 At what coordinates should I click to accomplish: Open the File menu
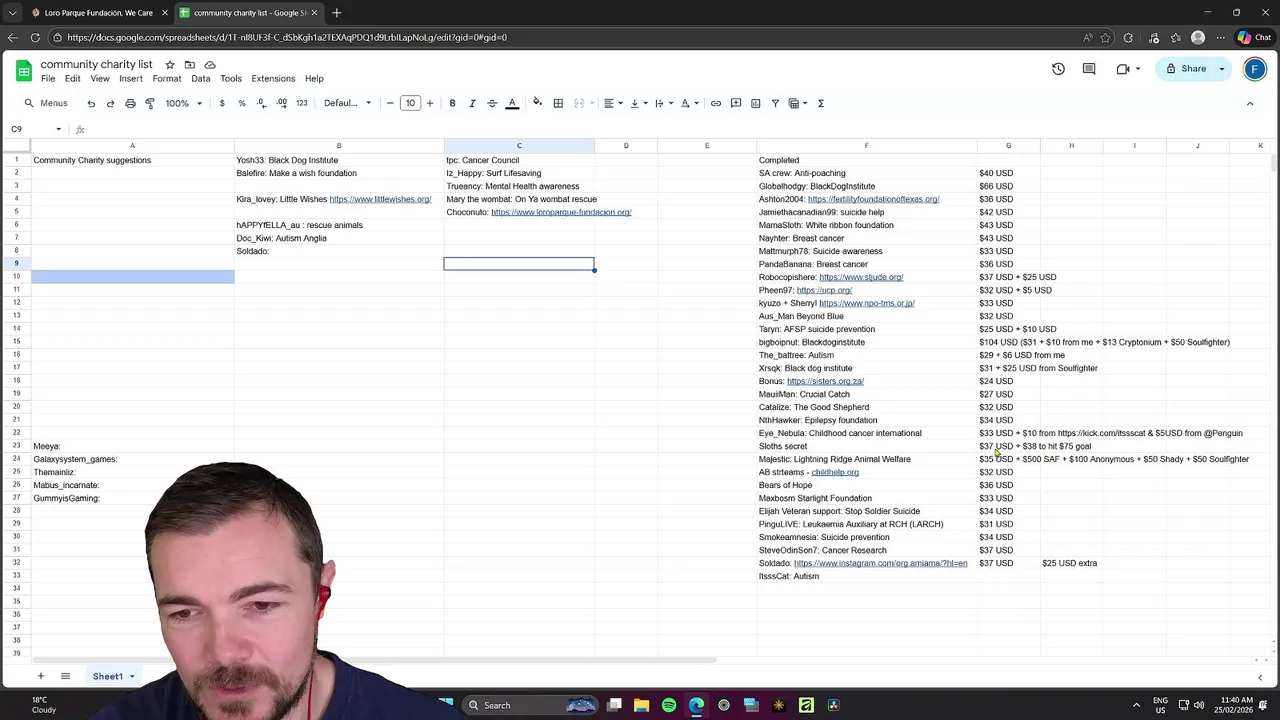coord(48,79)
